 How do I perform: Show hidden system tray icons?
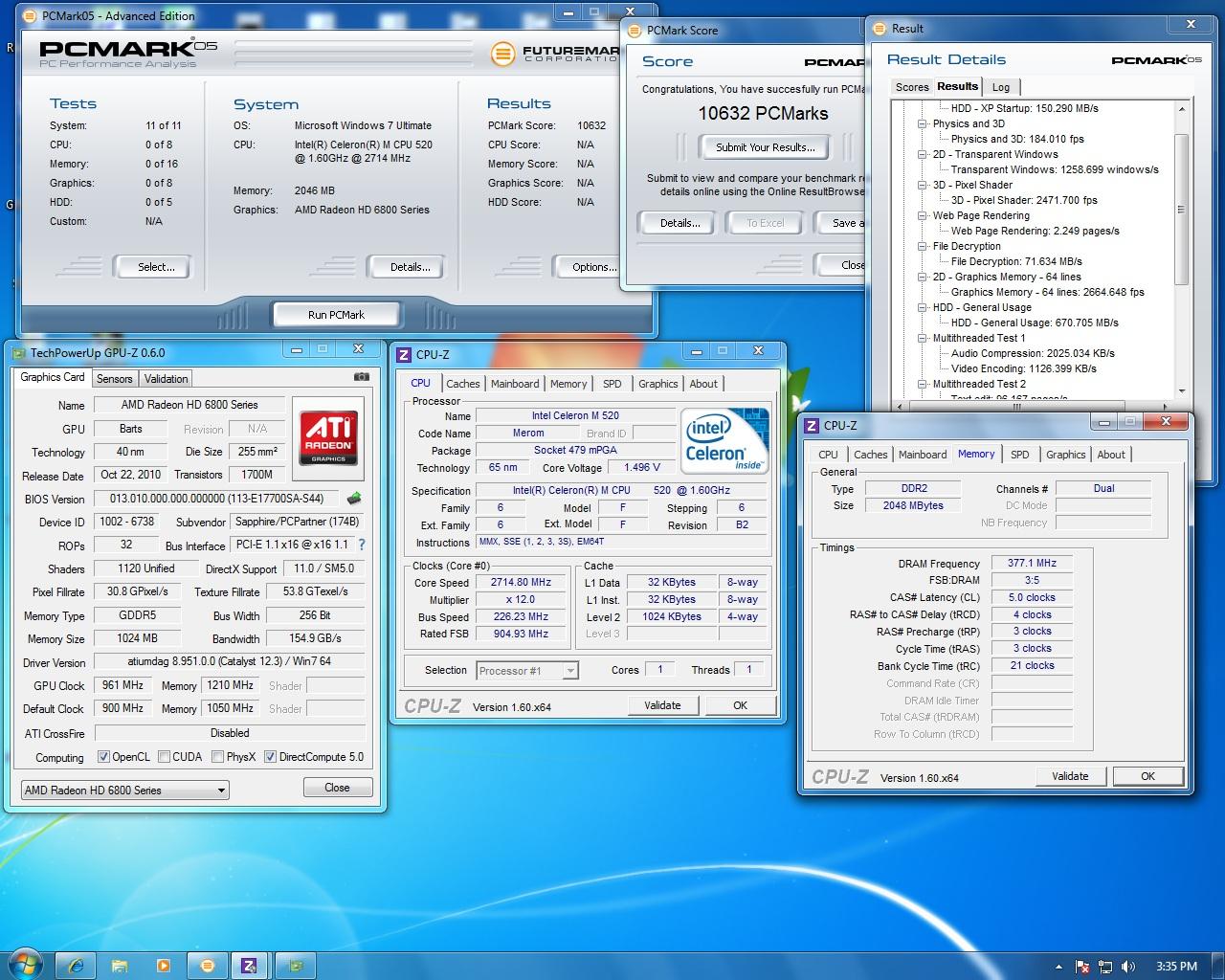point(1058,967)
